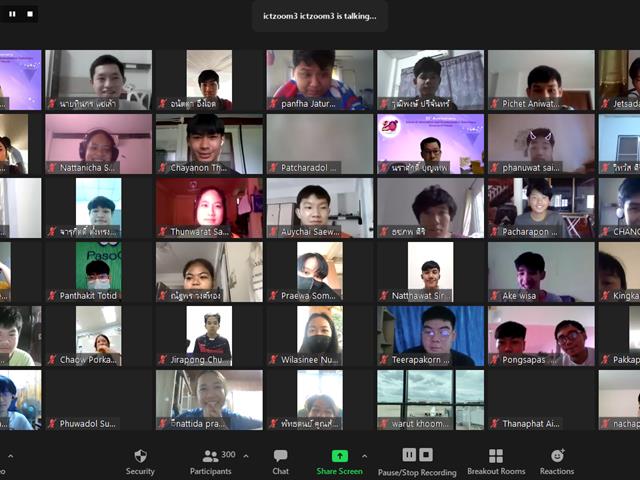Click muted mic icon on Phuwadol Su
This screenshot has height=480, width=640.
[x=52, y=424]
